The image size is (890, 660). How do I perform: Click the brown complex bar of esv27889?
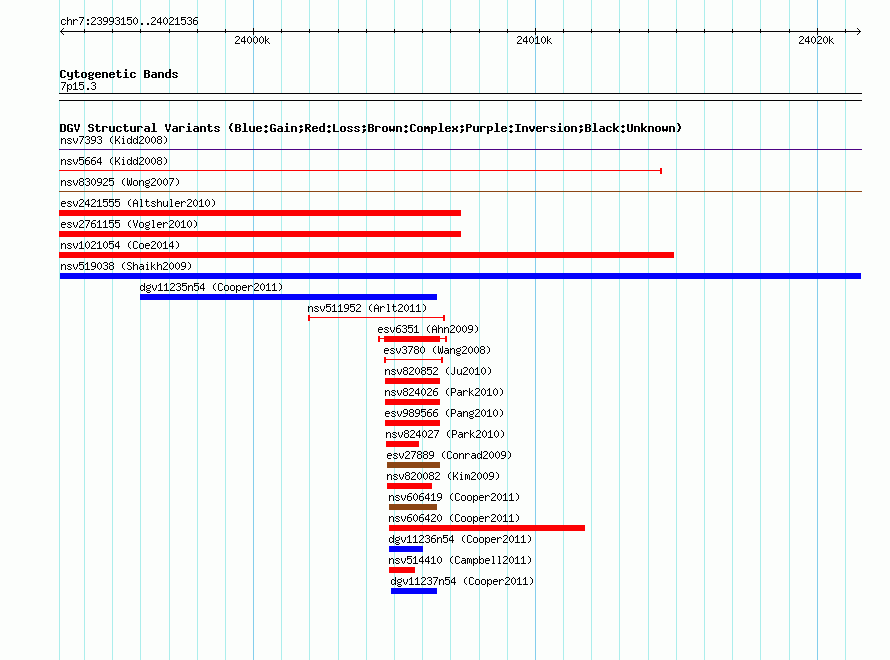click(x=413, y=465)
